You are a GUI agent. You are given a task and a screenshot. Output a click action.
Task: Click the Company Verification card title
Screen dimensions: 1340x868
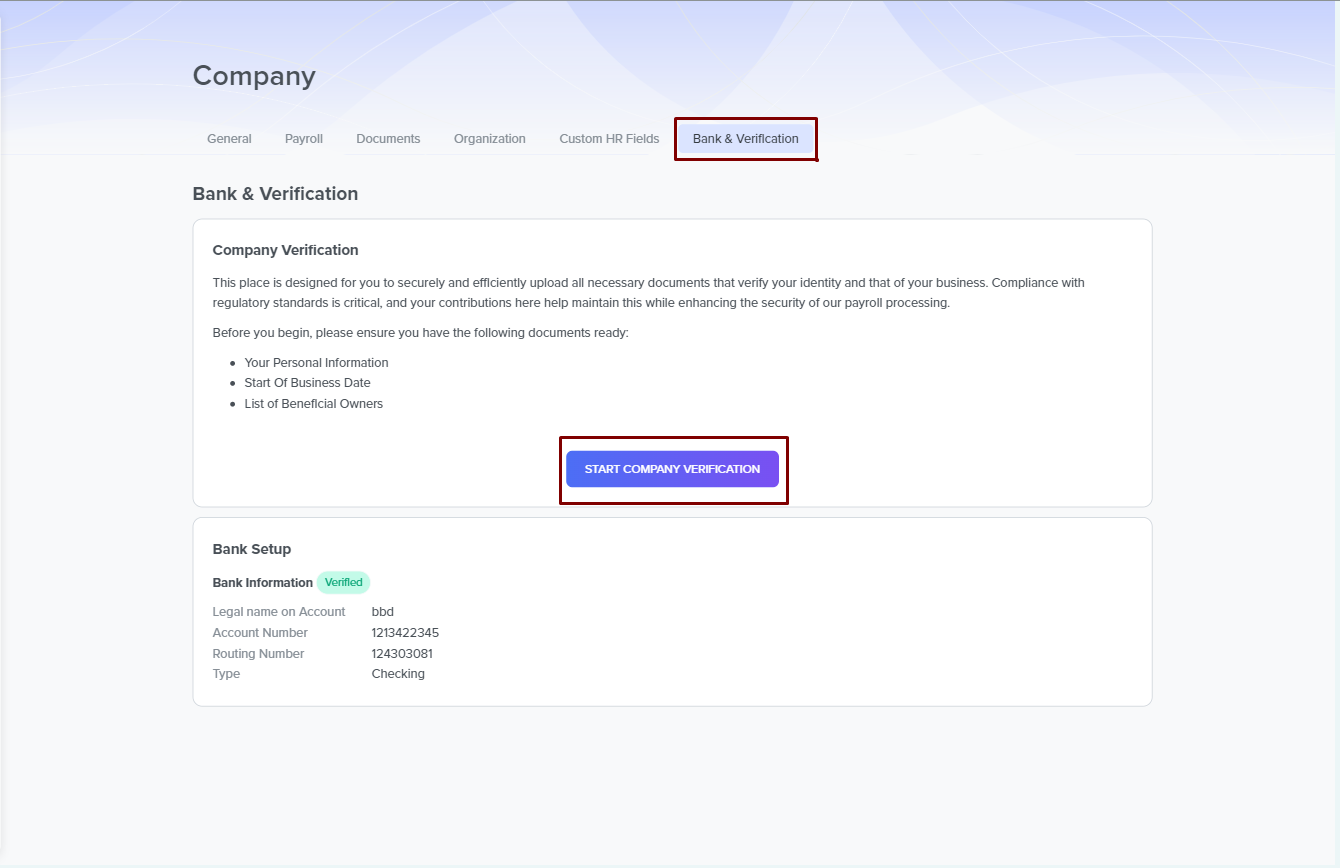[285, 250]
